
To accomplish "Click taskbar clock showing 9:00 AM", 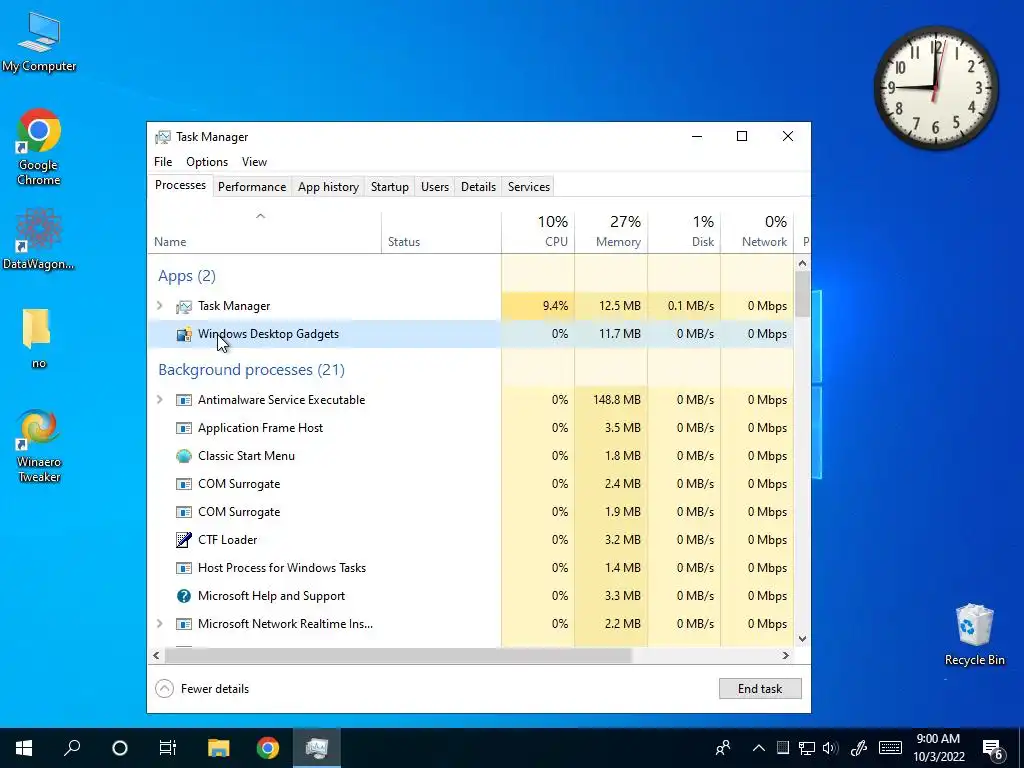I will 938,748.
